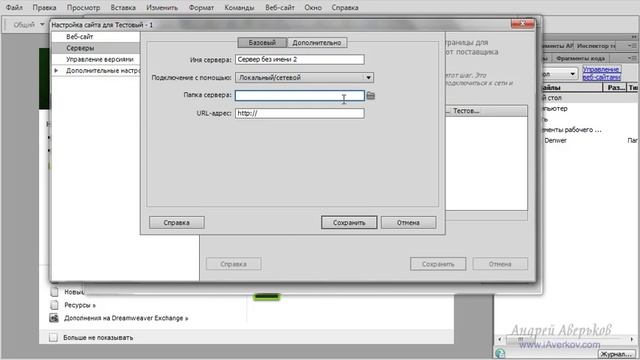The width and height of the screenshot is (640, 360).
Task: Open the Команды menu
Action: pos(239,8)
